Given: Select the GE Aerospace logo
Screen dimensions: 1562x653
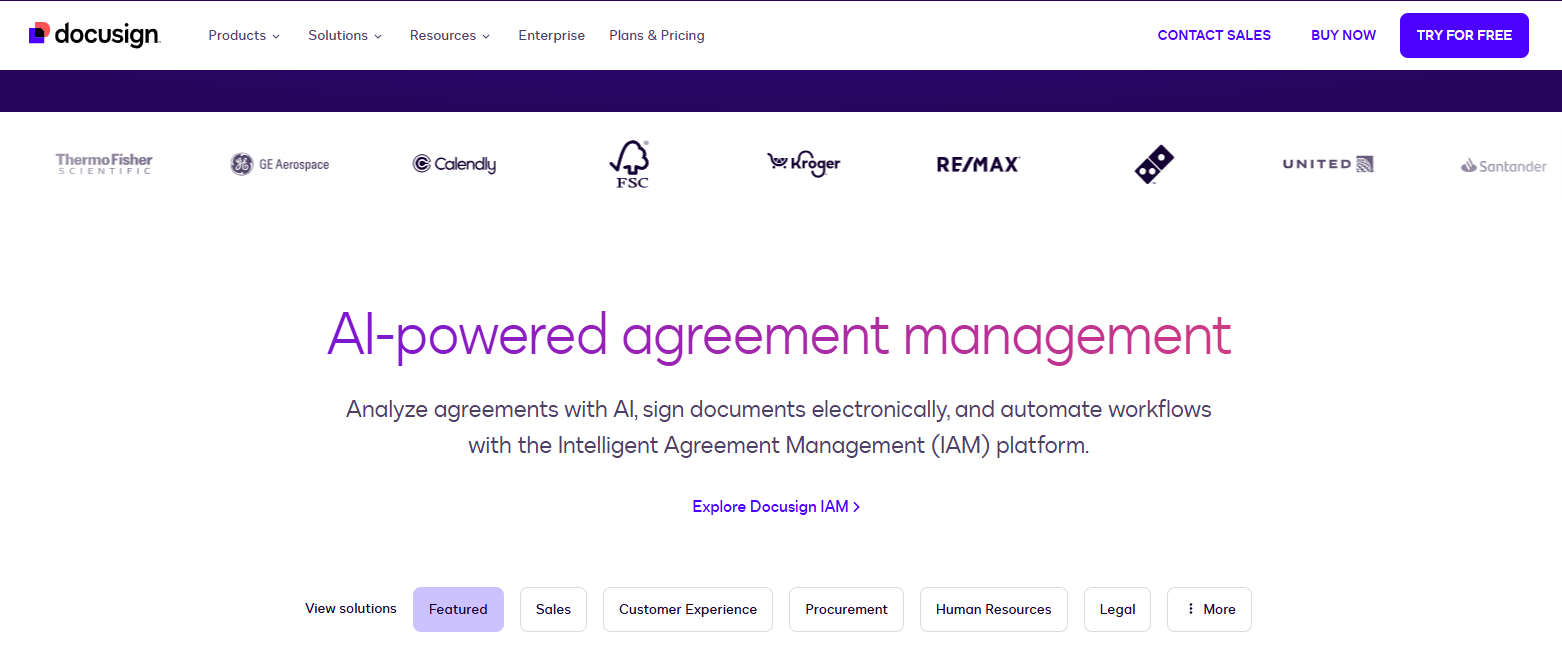Looking at the screenshot, I should [279, 163].
